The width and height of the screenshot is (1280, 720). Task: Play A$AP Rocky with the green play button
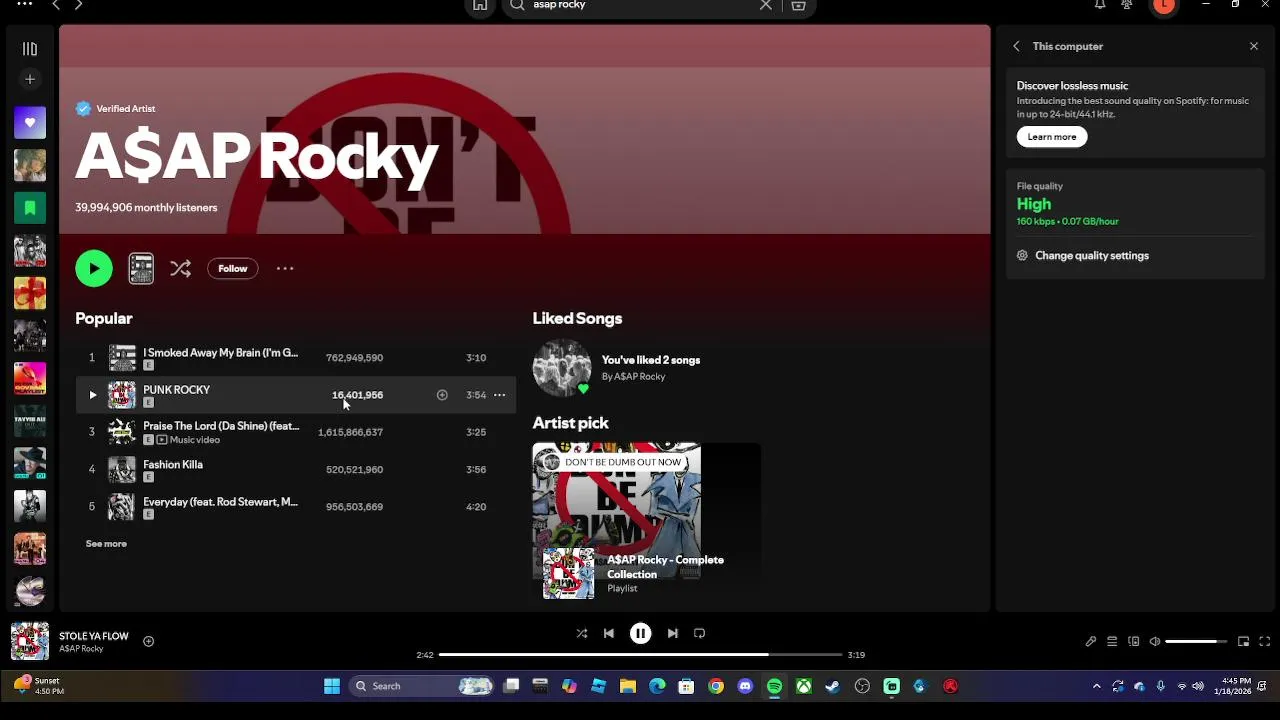(94, 268)
